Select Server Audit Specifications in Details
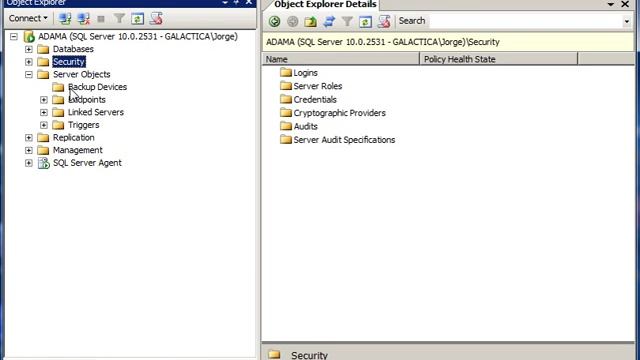The height and width of the screenshot is (360, 640). coord(344,140)
